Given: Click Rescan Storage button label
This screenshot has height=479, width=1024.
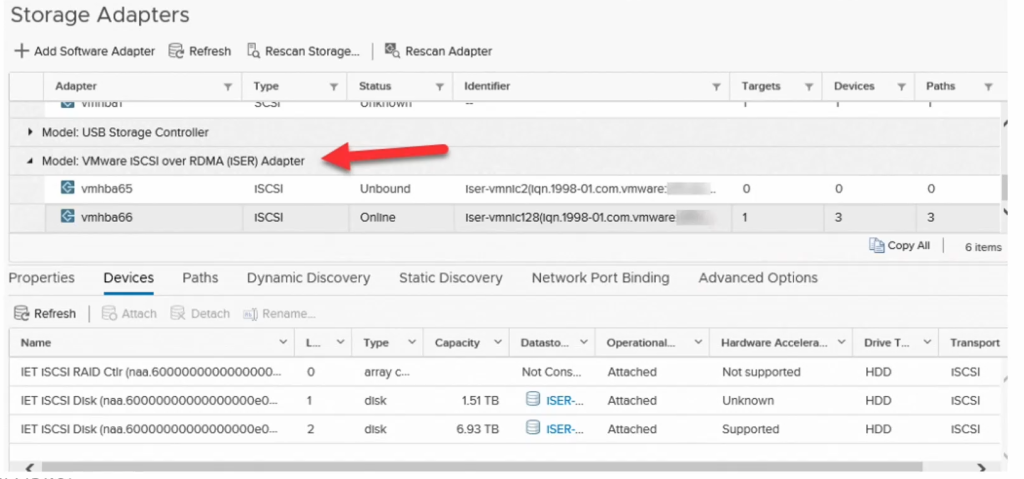Looking at the screenshot, I should click(x=312, y=51).
